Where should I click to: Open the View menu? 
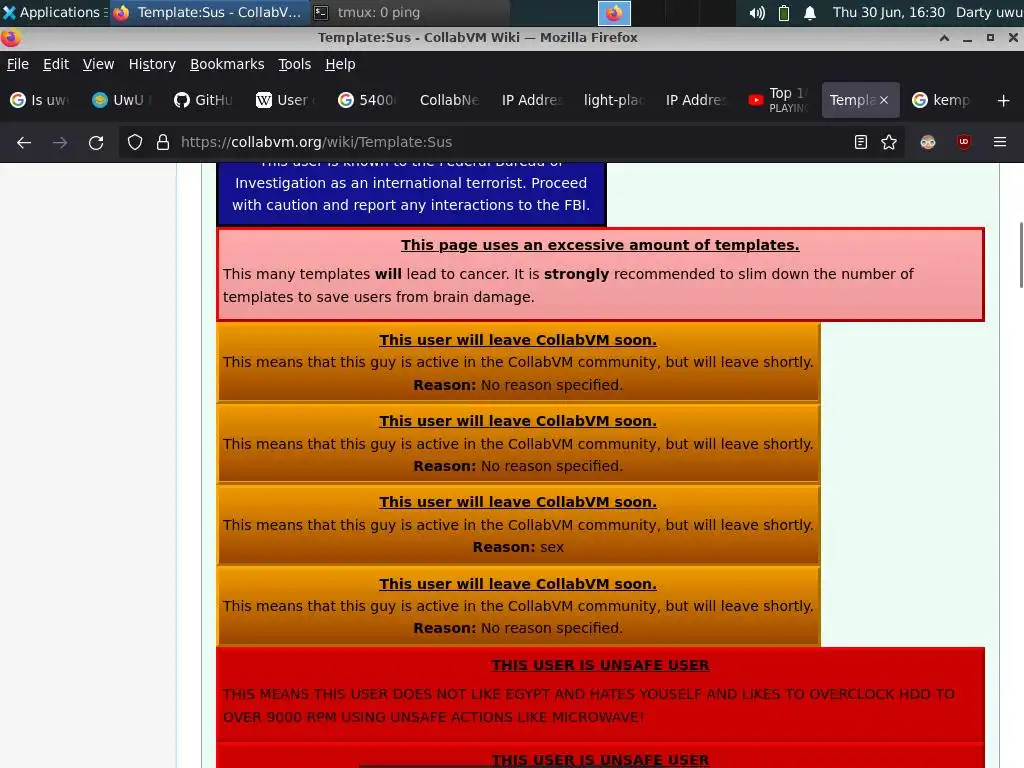pos(98,64)
